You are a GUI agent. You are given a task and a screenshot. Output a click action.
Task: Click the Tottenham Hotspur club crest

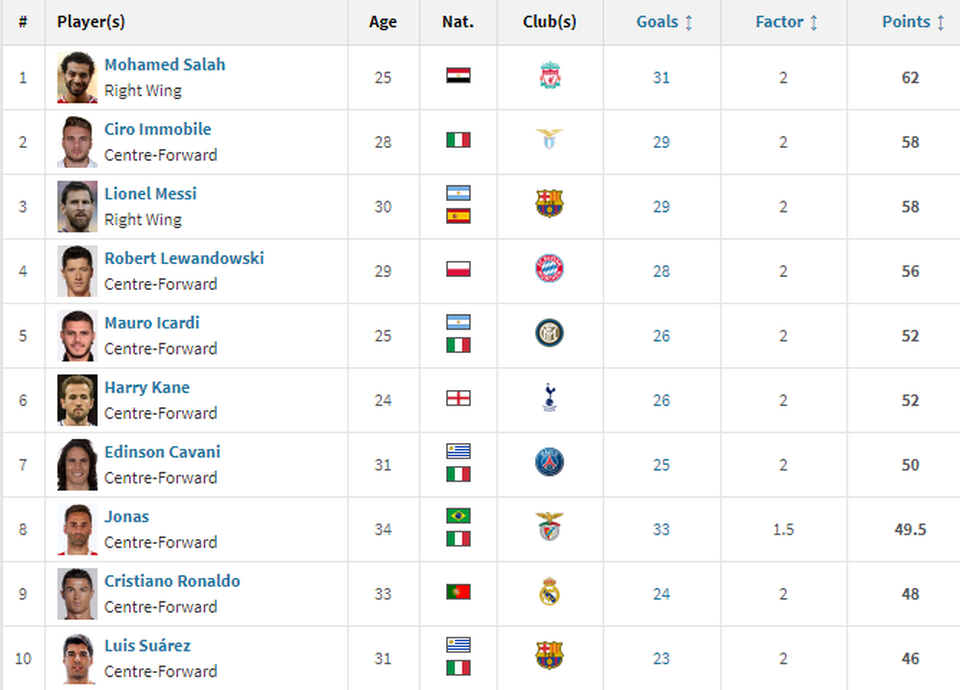click(x=549, y=399)
